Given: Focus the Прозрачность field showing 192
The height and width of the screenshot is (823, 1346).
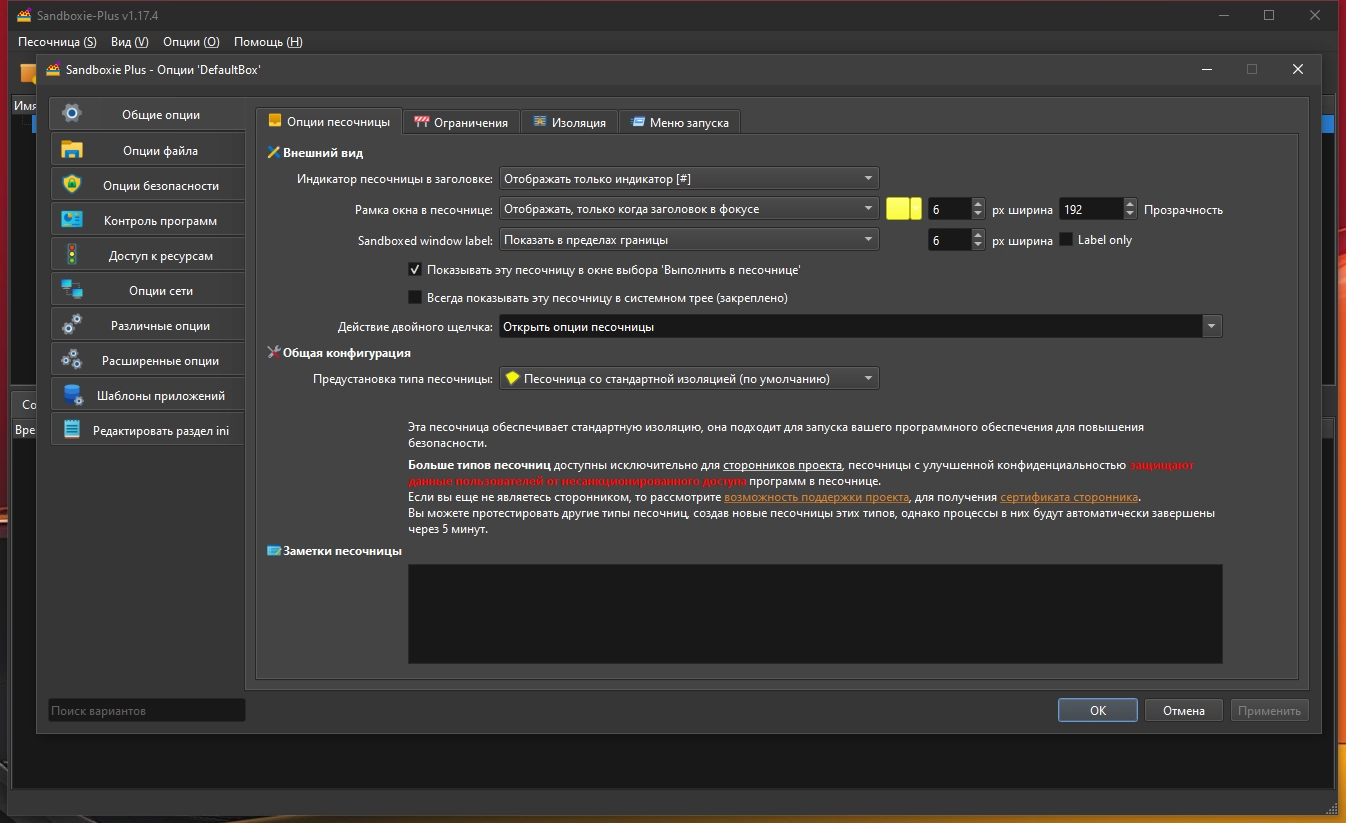Looking at the screenshot, I should click(x=1091, y=209).
